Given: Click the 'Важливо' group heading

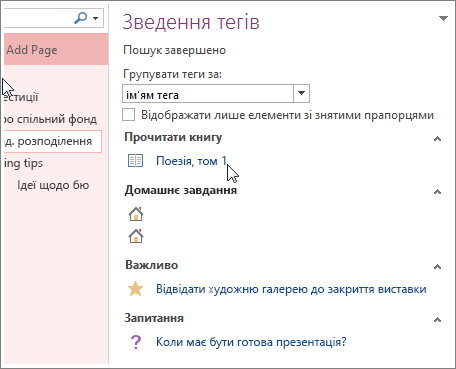Looking at the screenshot, I should [x=152, y=265].
